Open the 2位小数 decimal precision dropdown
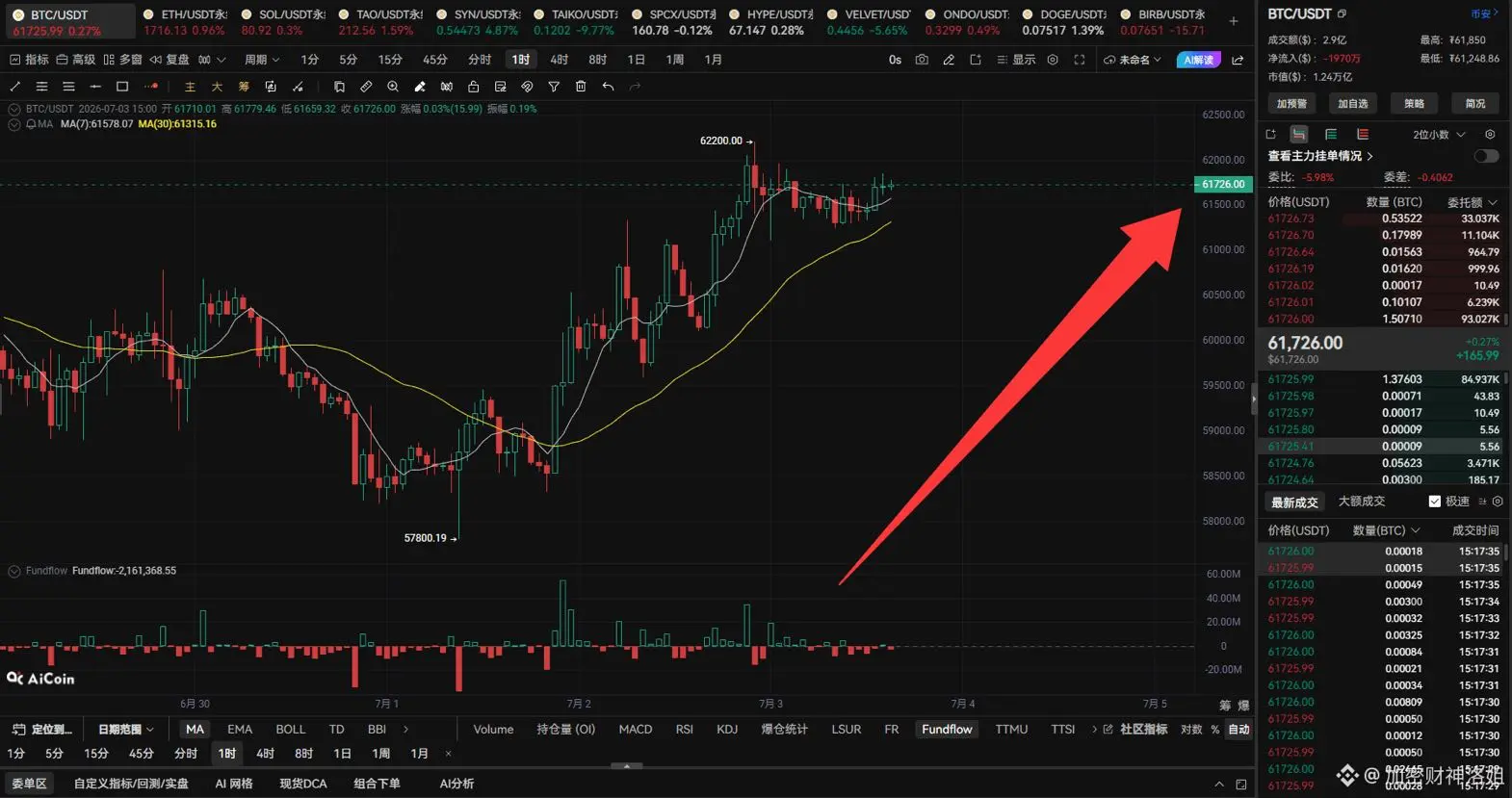This screenshot has height=798, width=1512. pos(1439,135)
